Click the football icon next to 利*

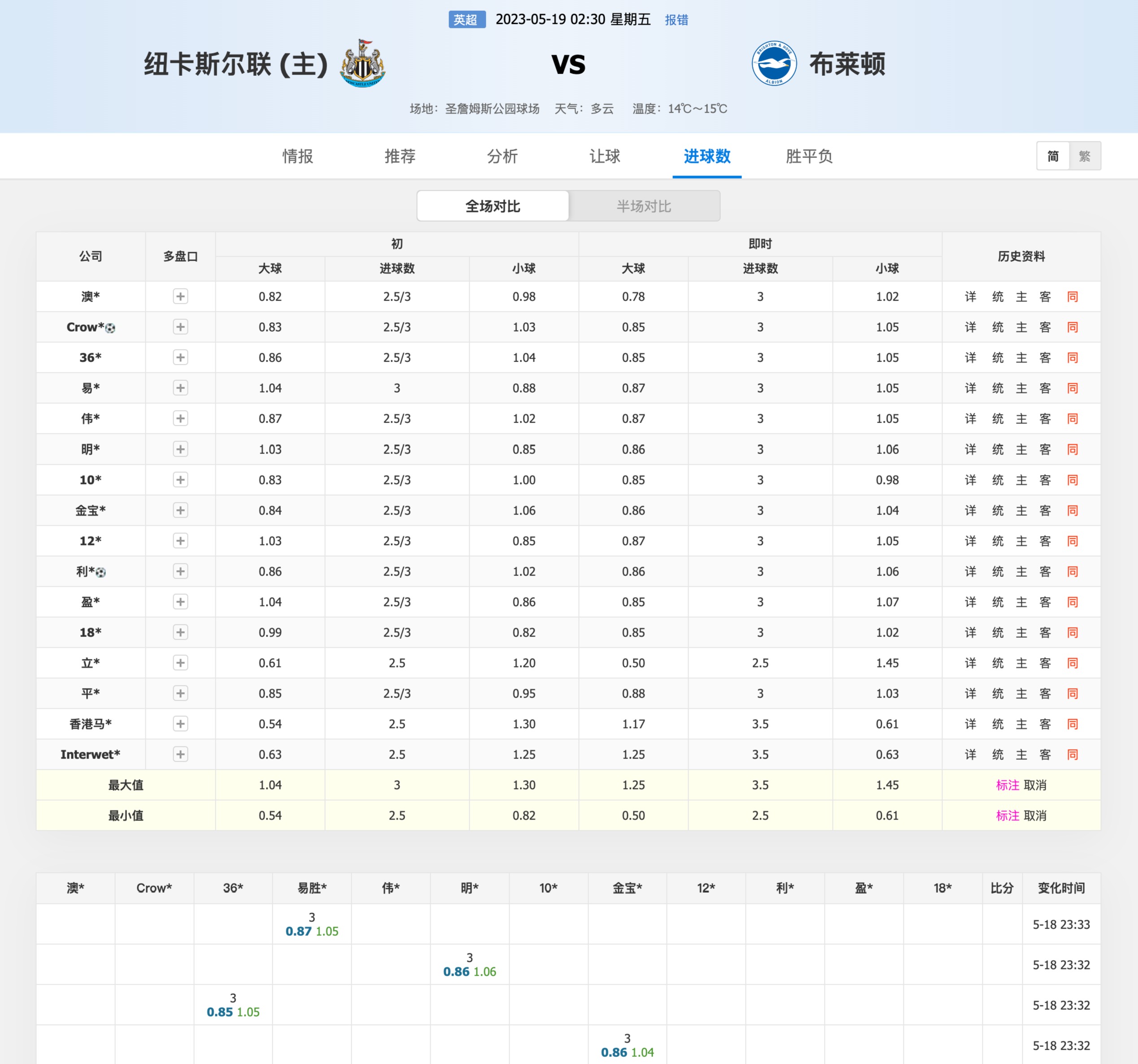point(101,572)
